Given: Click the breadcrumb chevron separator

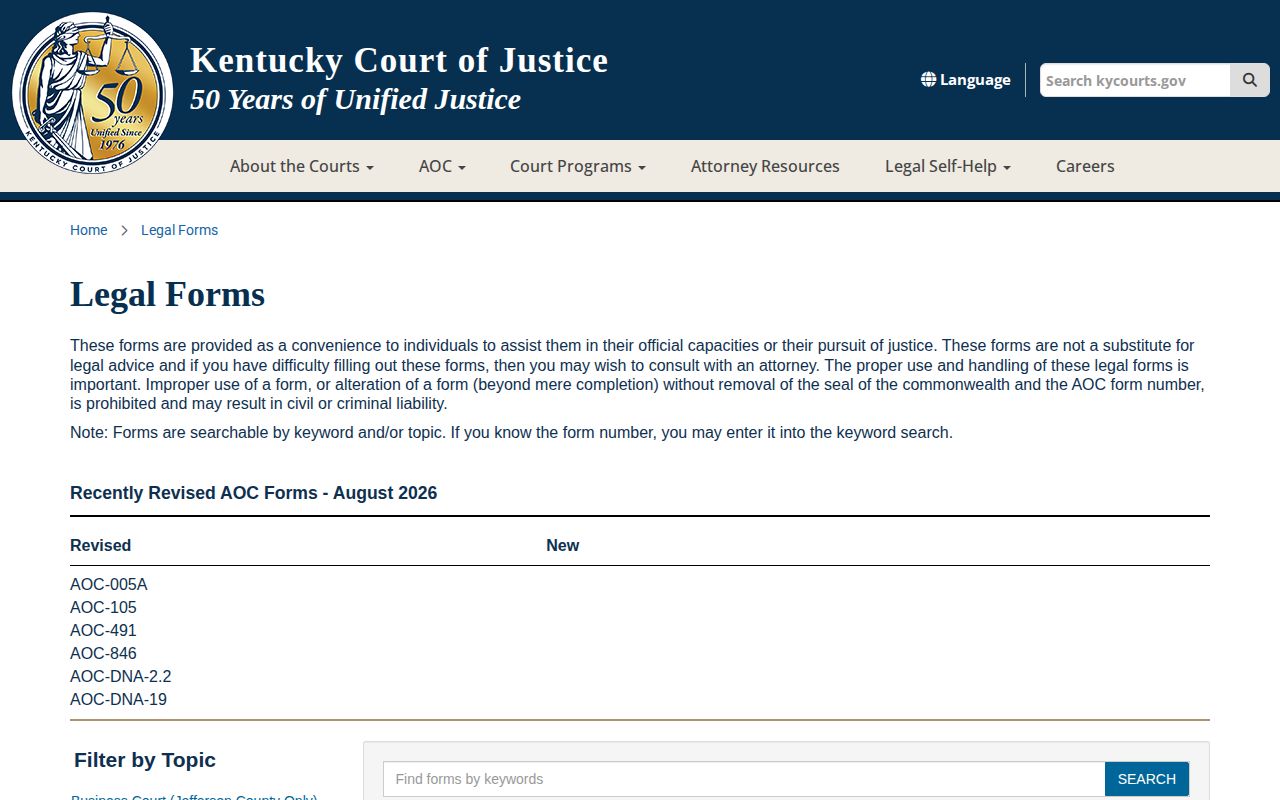Looking at the screenshot, I should 124,230.
